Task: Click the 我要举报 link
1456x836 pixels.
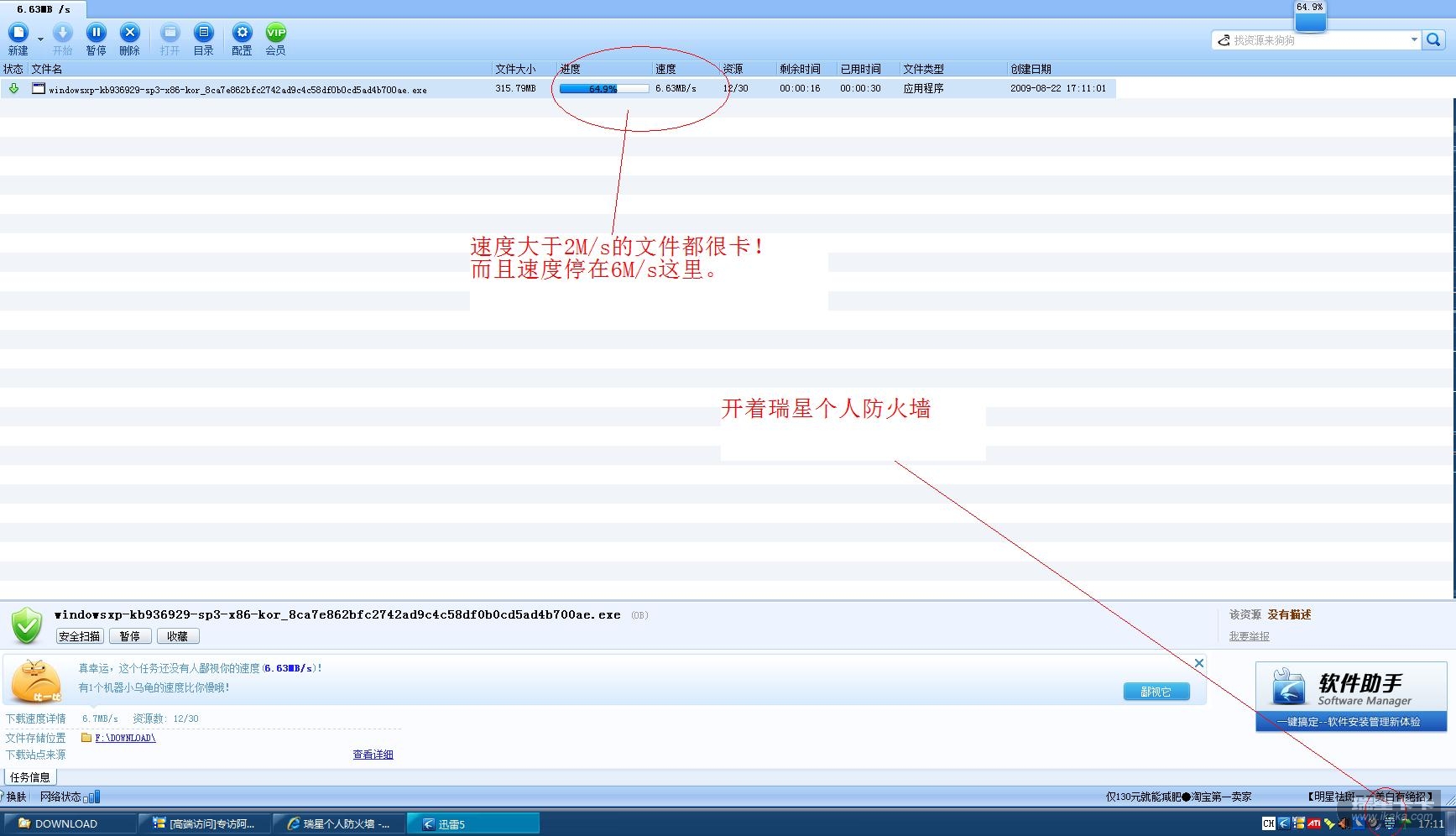Action: 1250,636
